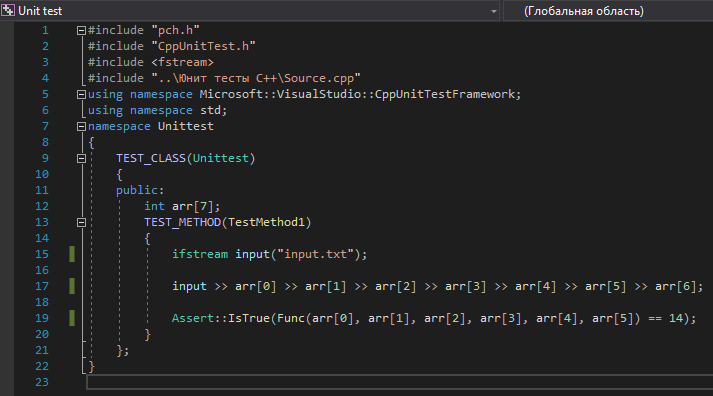Click the Func call on line 19
This screenshot has width=713, height=396.
click(291, 318)
